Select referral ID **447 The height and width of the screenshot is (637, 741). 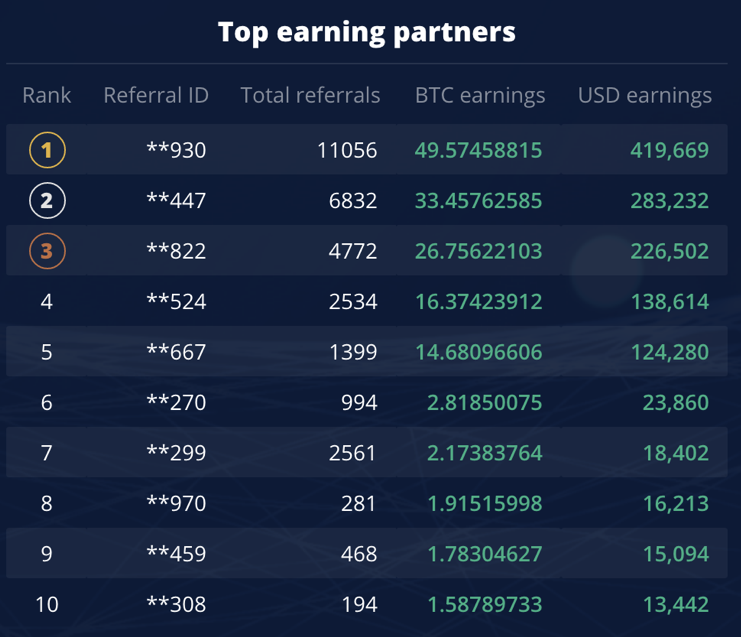tap(176, 201)
